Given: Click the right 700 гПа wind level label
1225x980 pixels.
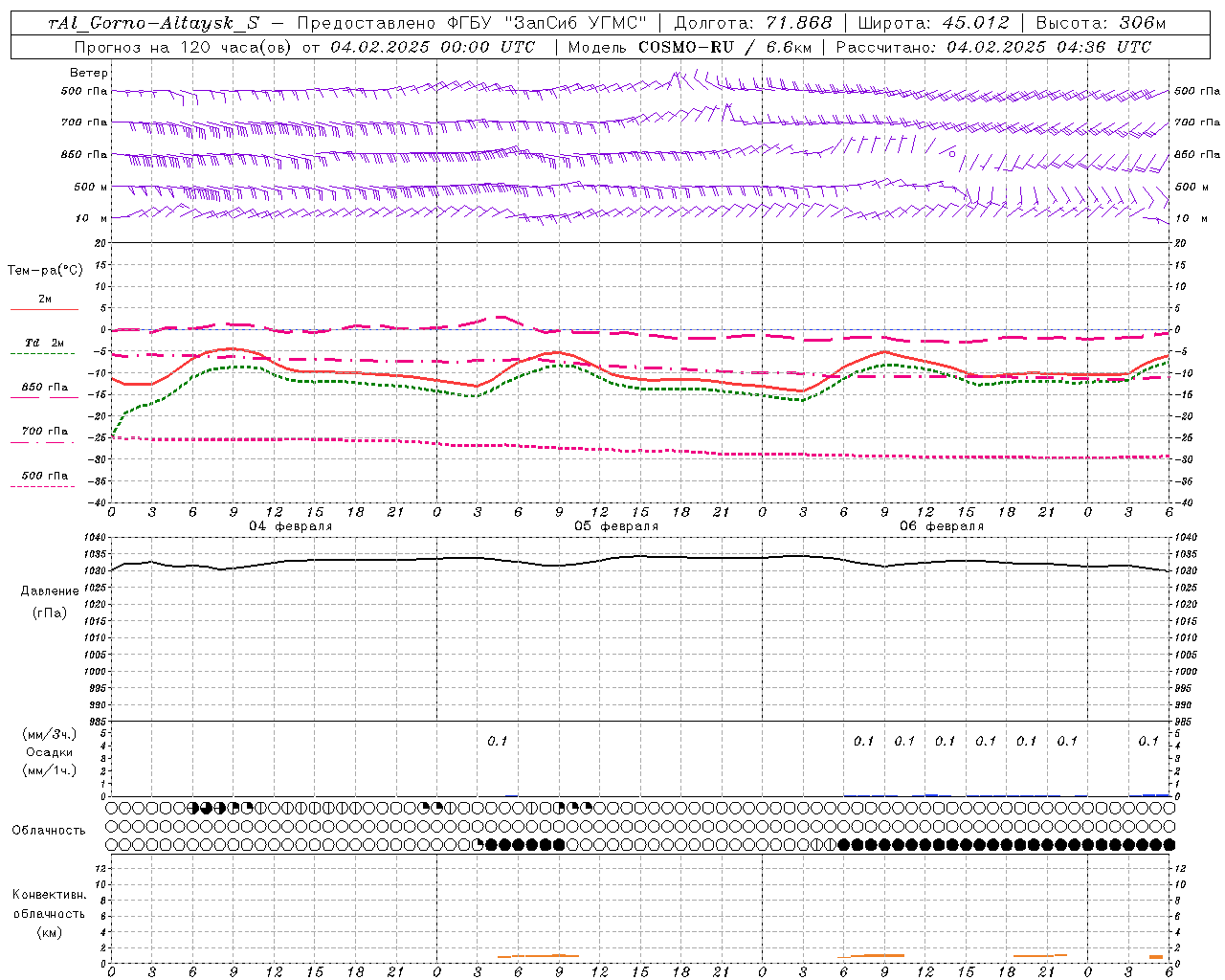Looking at the screenshot, I should tap(1196, 122).
